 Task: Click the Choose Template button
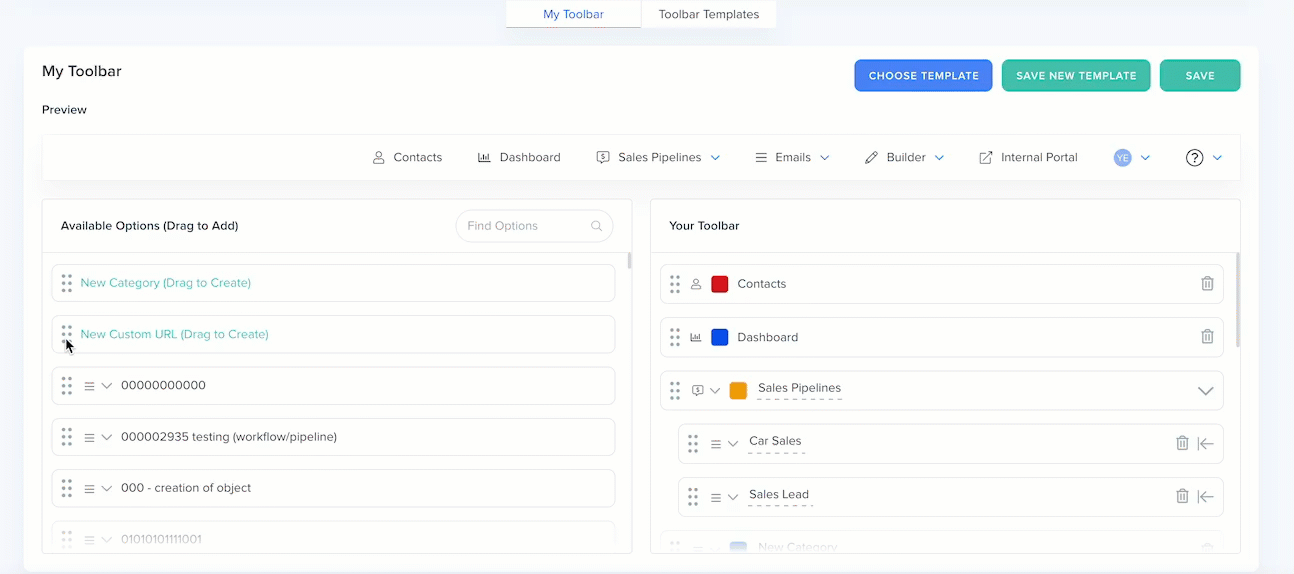tap(923, 76)
